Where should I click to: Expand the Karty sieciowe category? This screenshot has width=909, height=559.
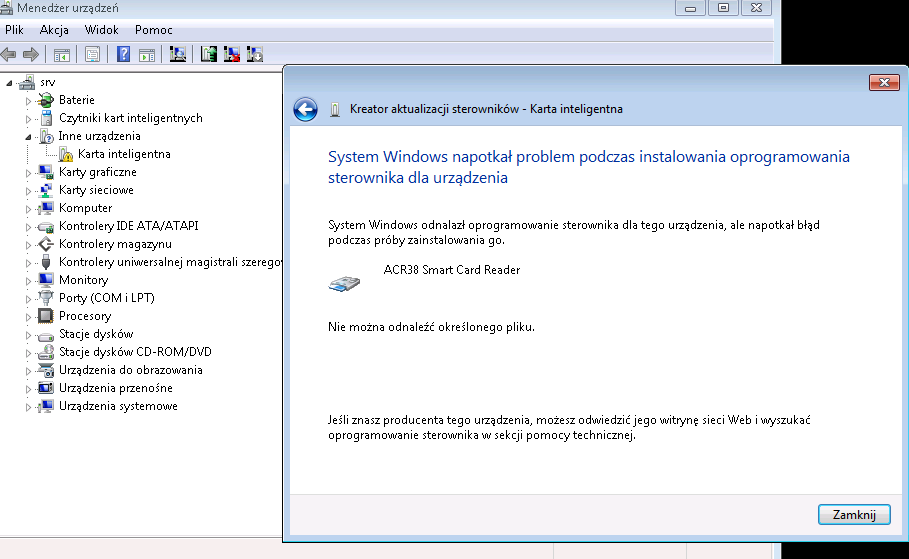(28, 191)
